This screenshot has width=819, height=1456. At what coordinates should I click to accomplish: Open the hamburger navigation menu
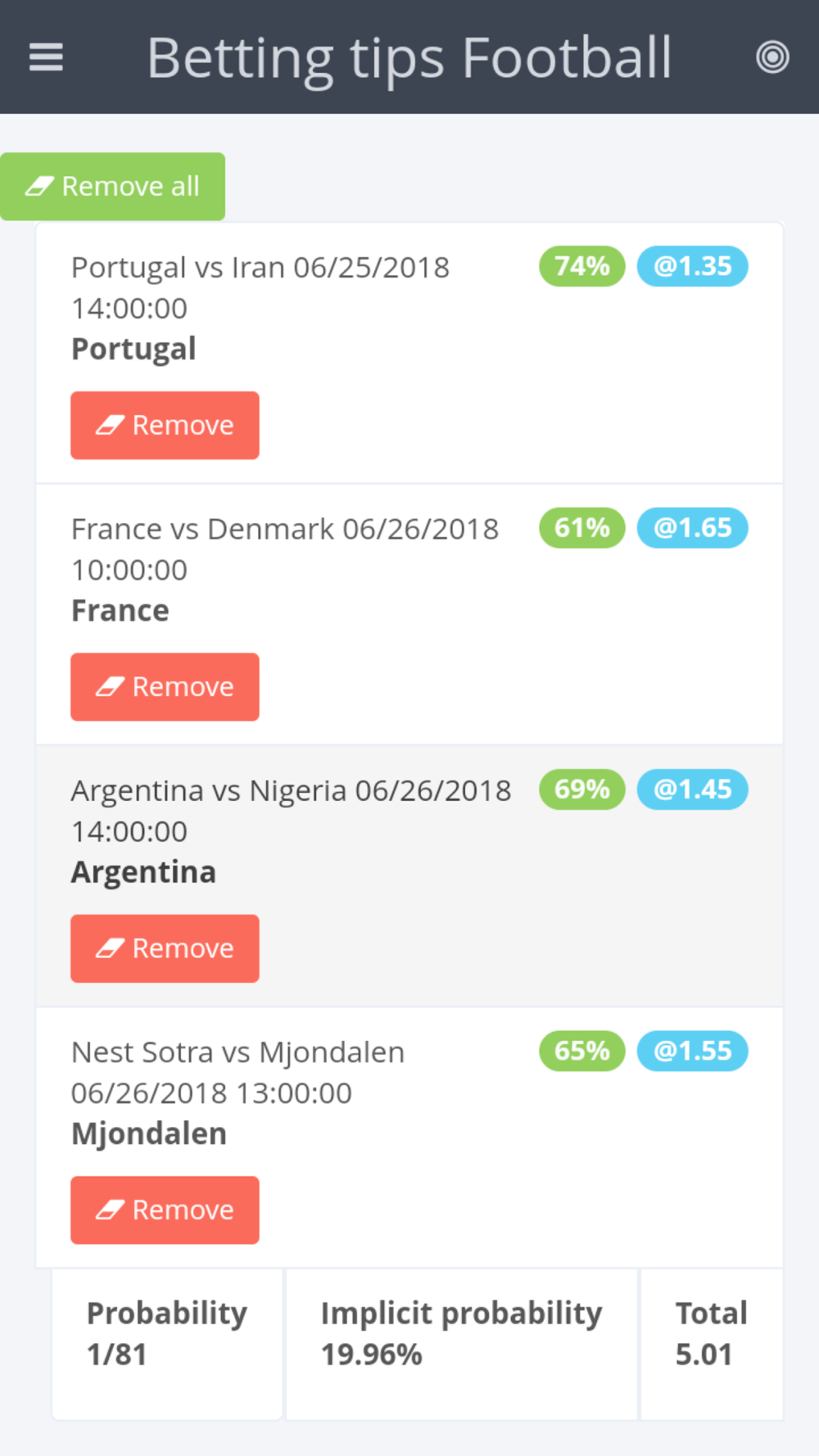point(46,57)
